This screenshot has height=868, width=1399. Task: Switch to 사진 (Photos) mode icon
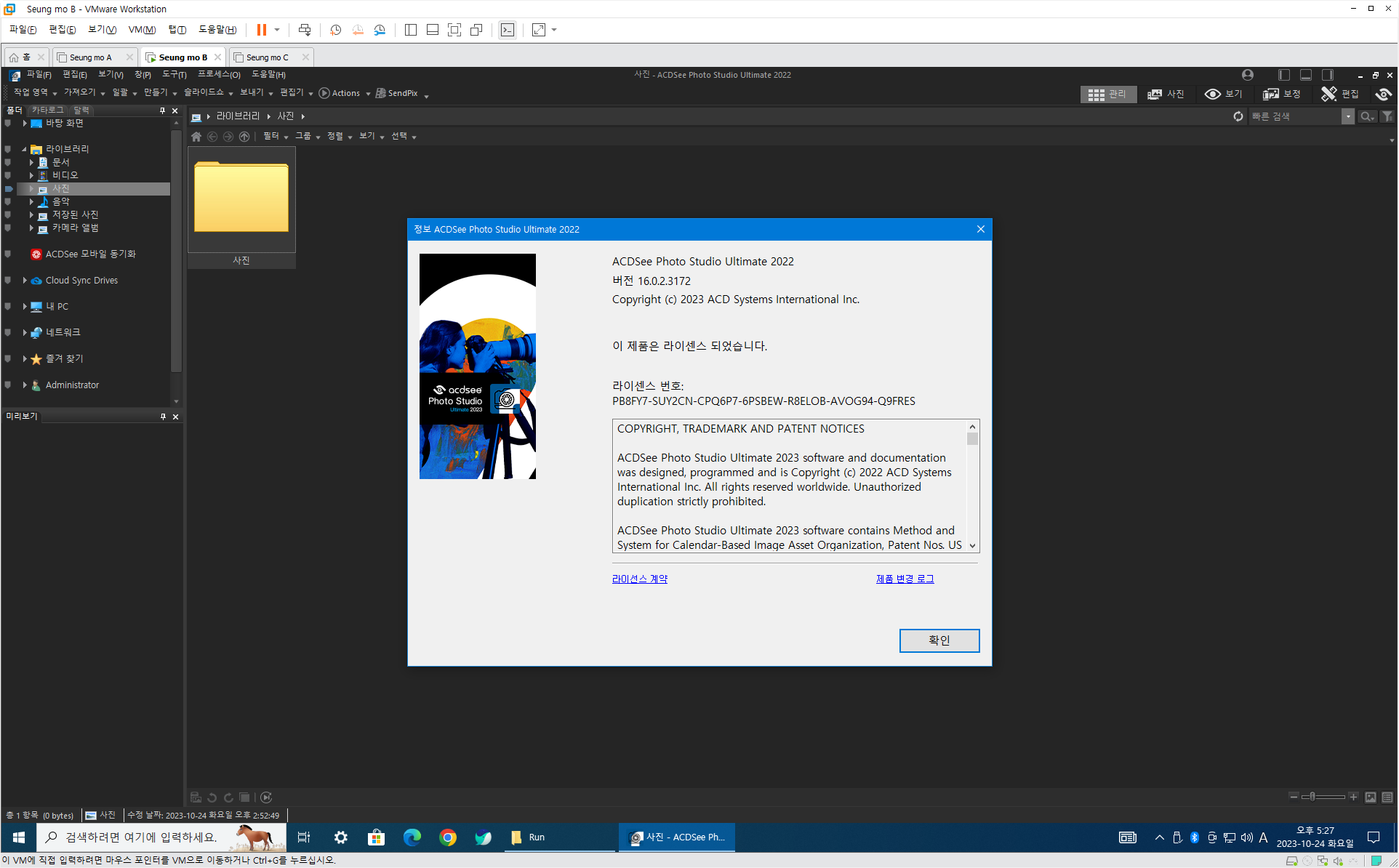point(1155,94)
